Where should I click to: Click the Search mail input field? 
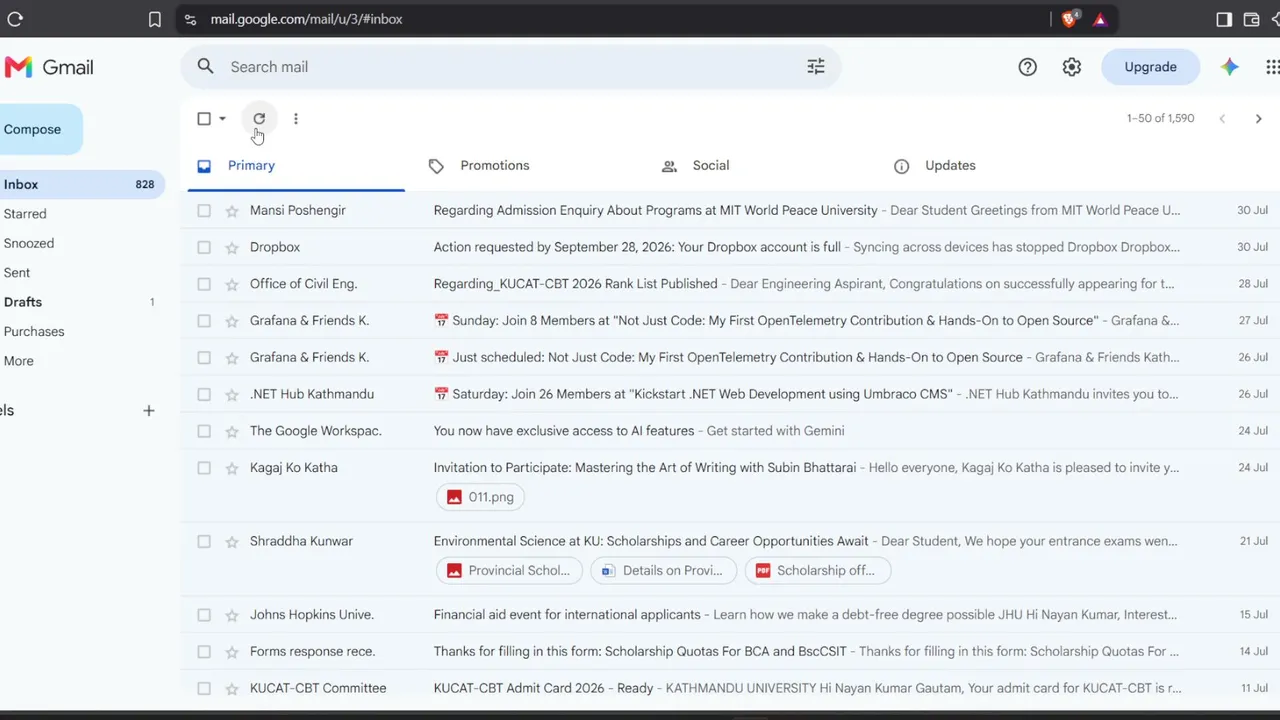pos(510,67)
